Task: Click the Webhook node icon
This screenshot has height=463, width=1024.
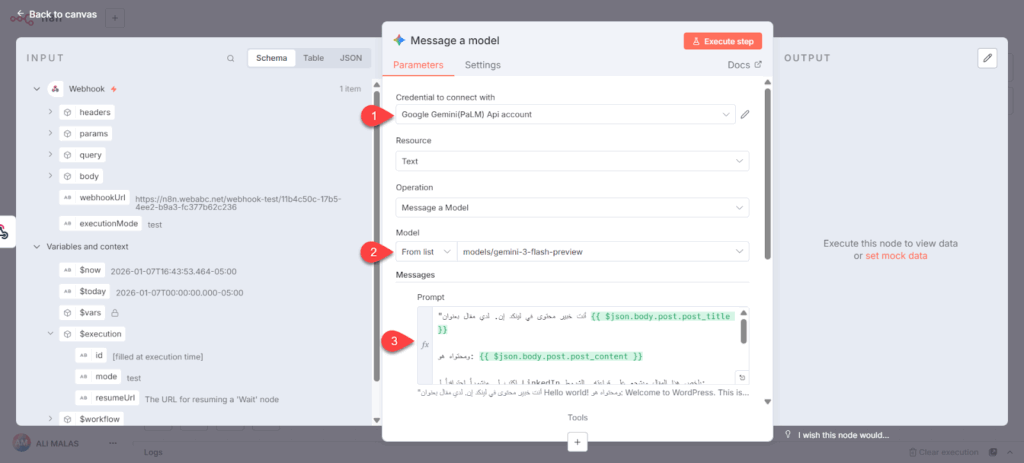Action: tap(56, 89)
